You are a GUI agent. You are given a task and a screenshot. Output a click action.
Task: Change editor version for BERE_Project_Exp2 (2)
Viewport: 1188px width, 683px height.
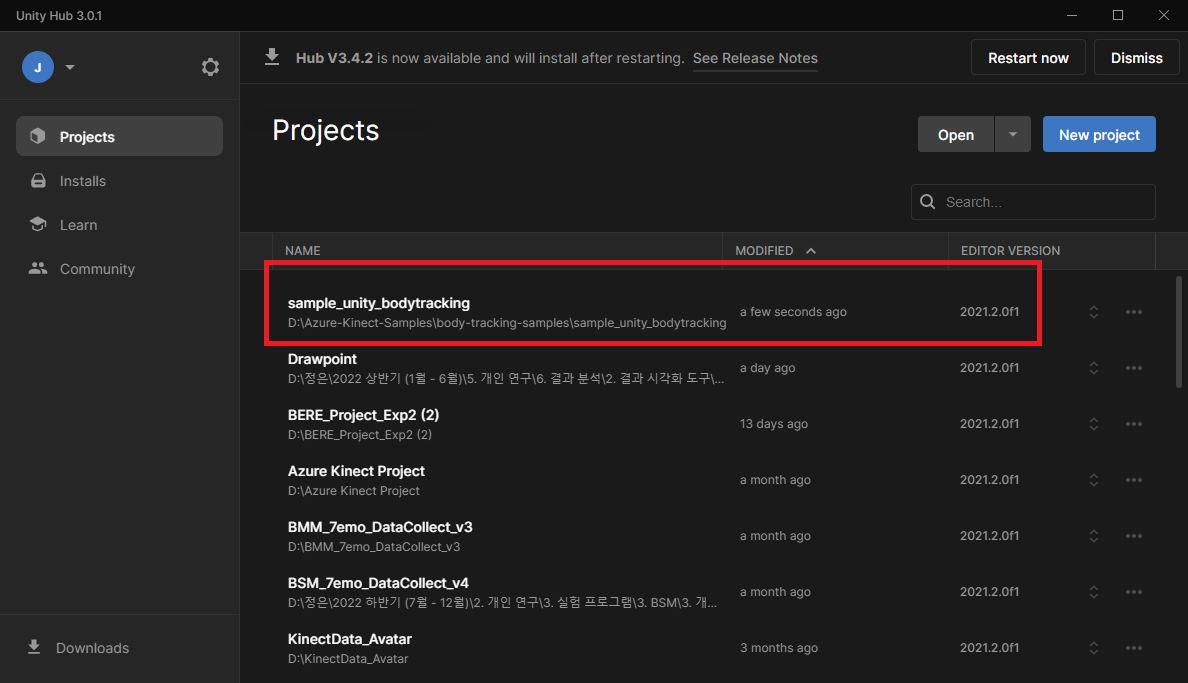1094,424
